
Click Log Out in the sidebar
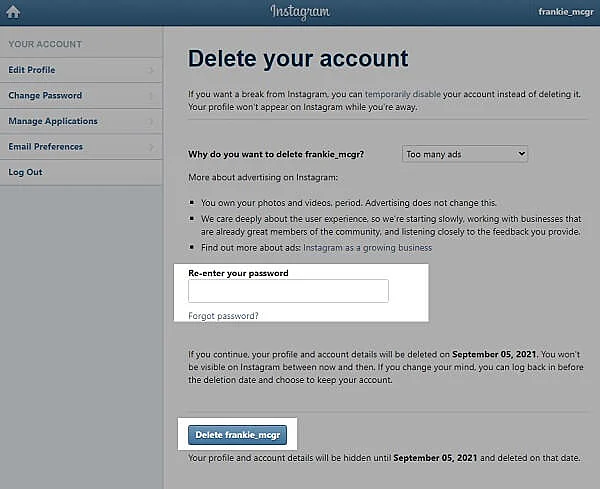pyautogui.click(x=25, y=172)
